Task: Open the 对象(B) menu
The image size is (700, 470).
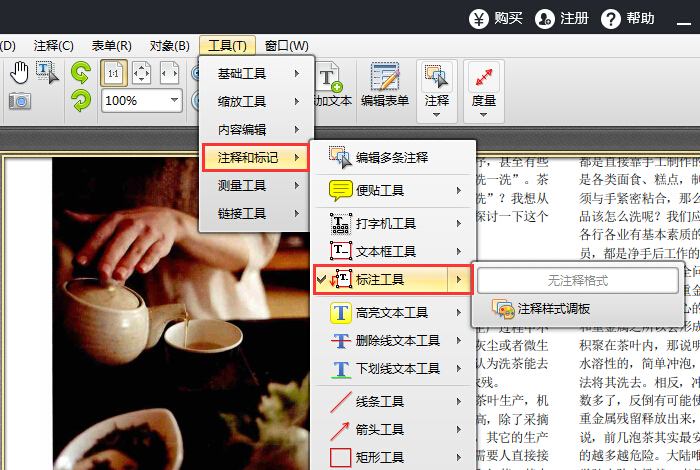Action: click(x=170, y=46)
